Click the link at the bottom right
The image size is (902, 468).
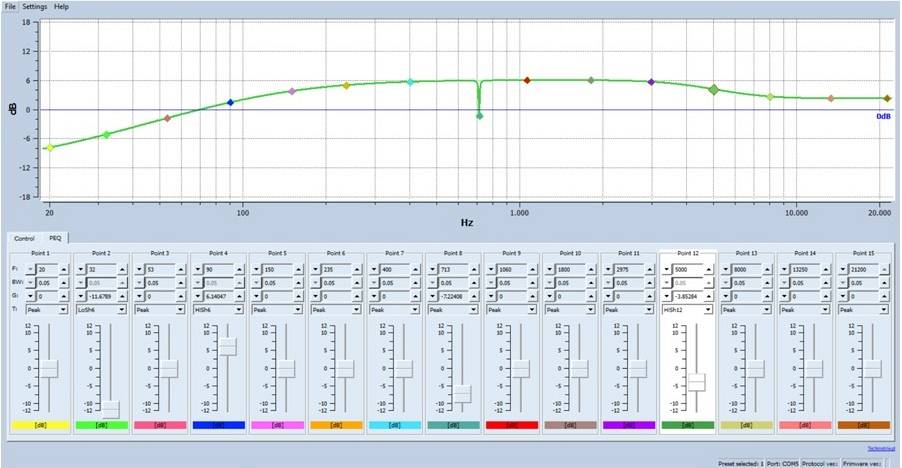pos(880,447)
